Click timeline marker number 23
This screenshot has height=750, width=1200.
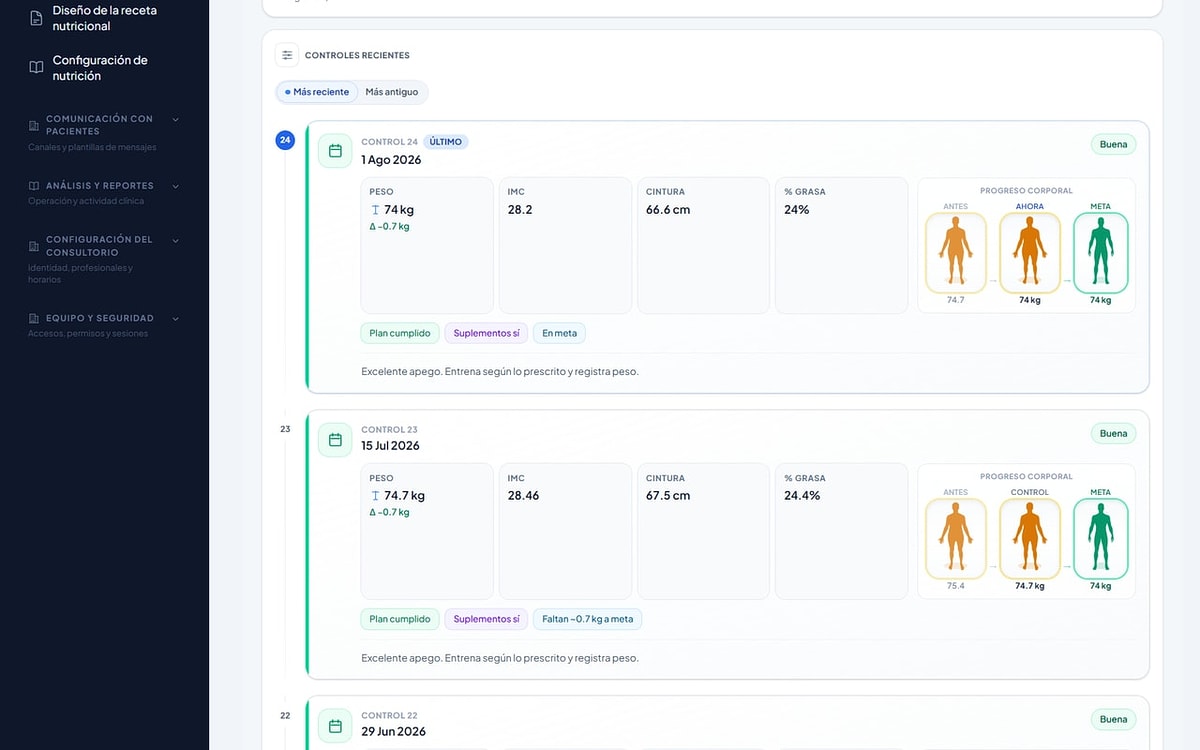(285, 429)
